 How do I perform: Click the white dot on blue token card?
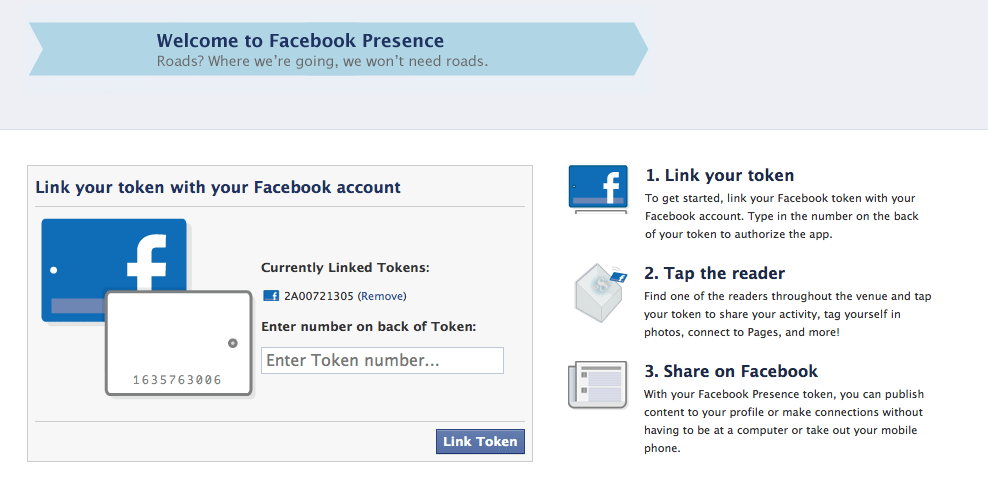click(54, 270)
